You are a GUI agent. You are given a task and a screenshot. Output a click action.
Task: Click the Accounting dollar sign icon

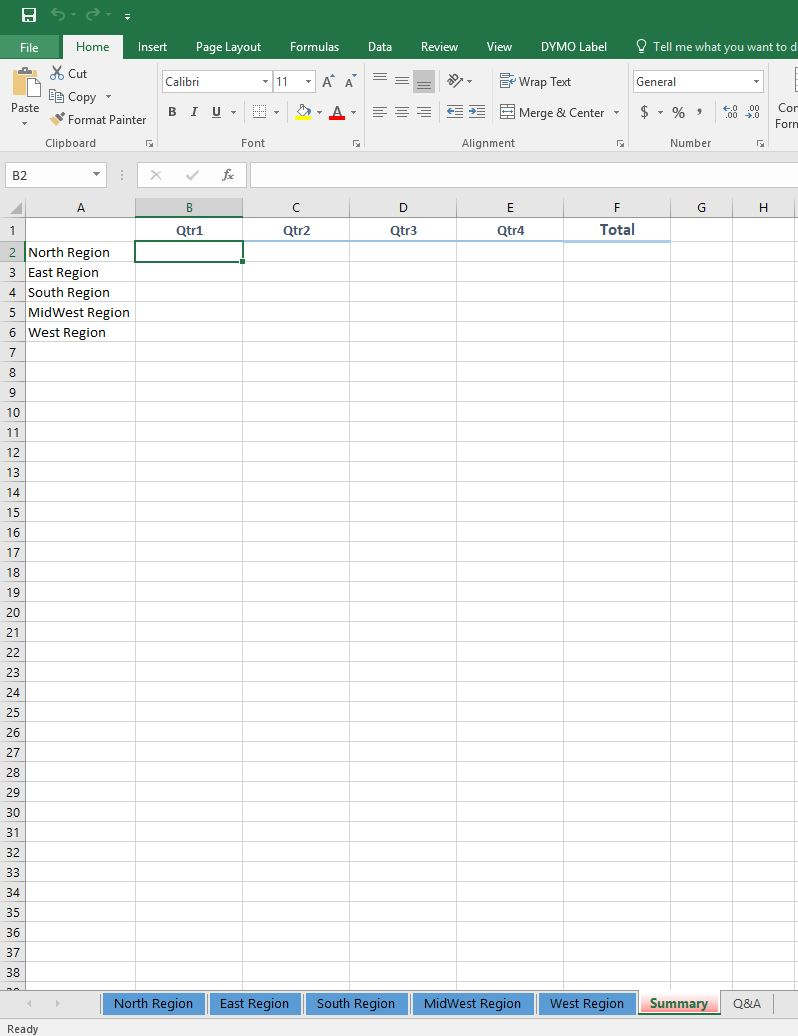[x=644, y=112]
